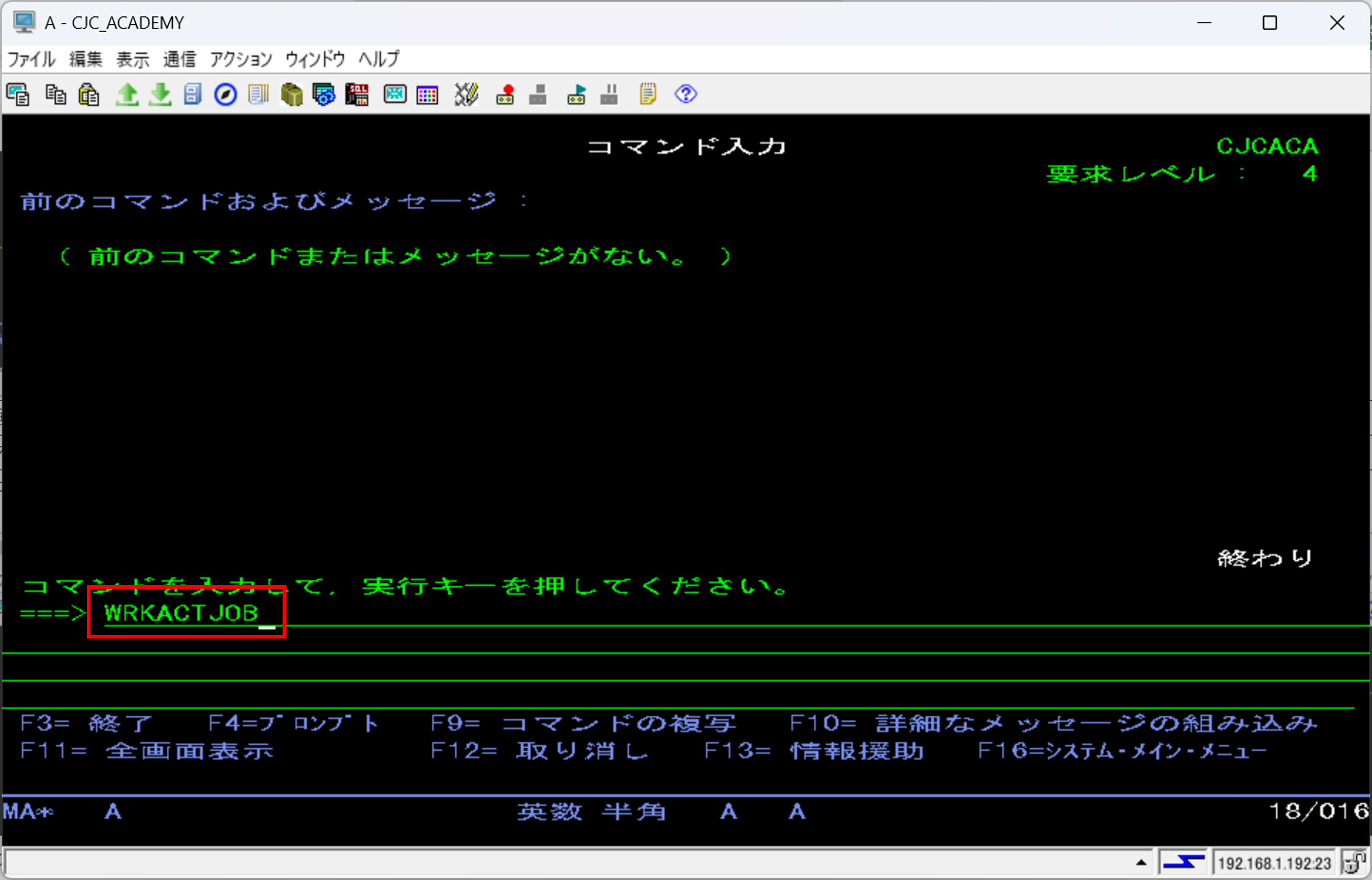The image size is (1372, 880).
Task: Click the WRKACTJOB command input field
Action: click(181, 613)
